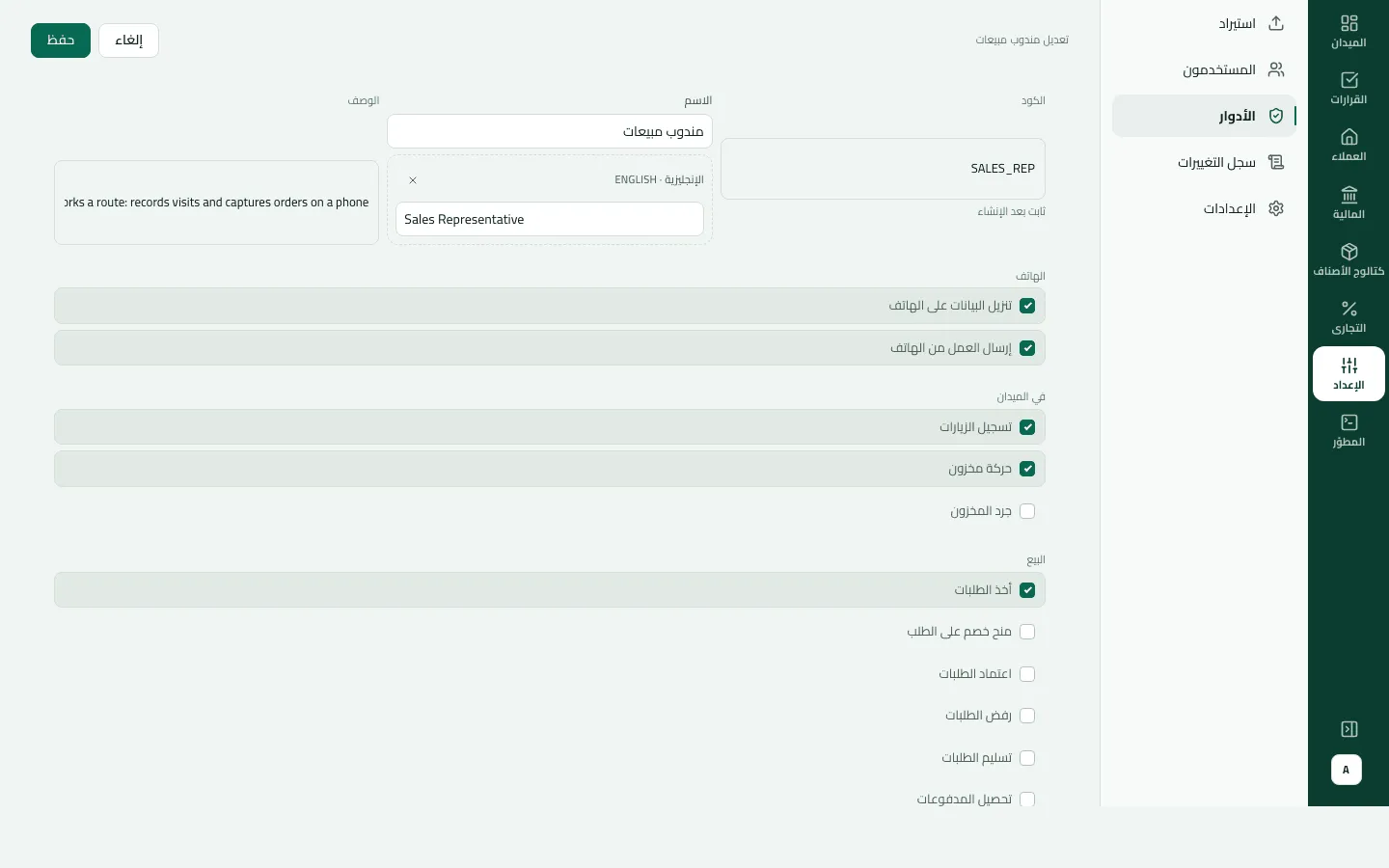Click the الهاتف group heading
The width and height of the screenshot is (1389, 868).
1030,276
